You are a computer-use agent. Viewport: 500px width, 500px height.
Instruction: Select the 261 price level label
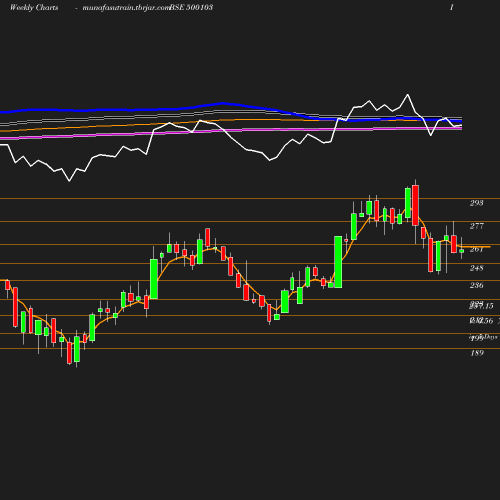click(477, 249)
